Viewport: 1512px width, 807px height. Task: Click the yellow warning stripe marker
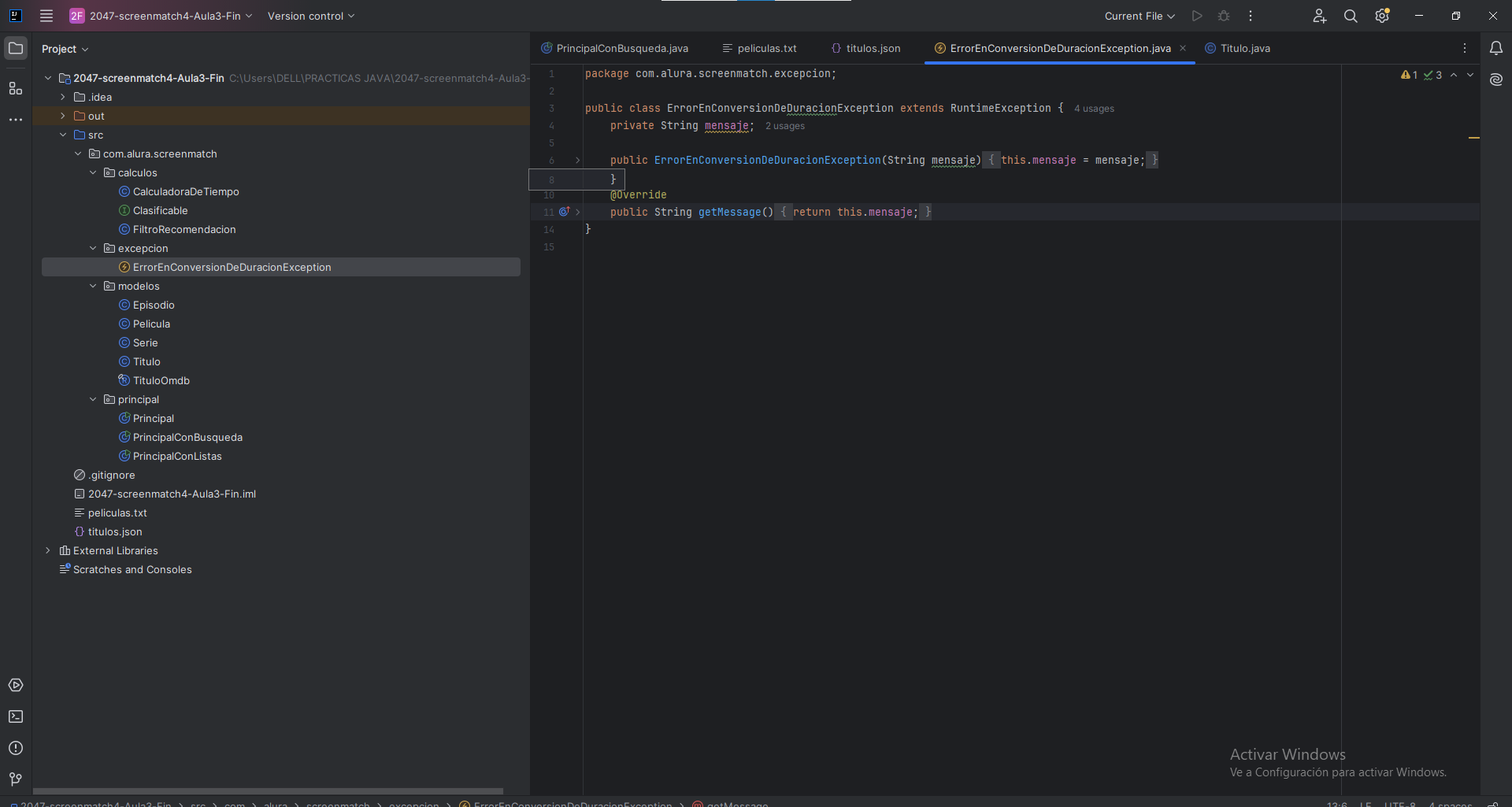[1474, 138]
